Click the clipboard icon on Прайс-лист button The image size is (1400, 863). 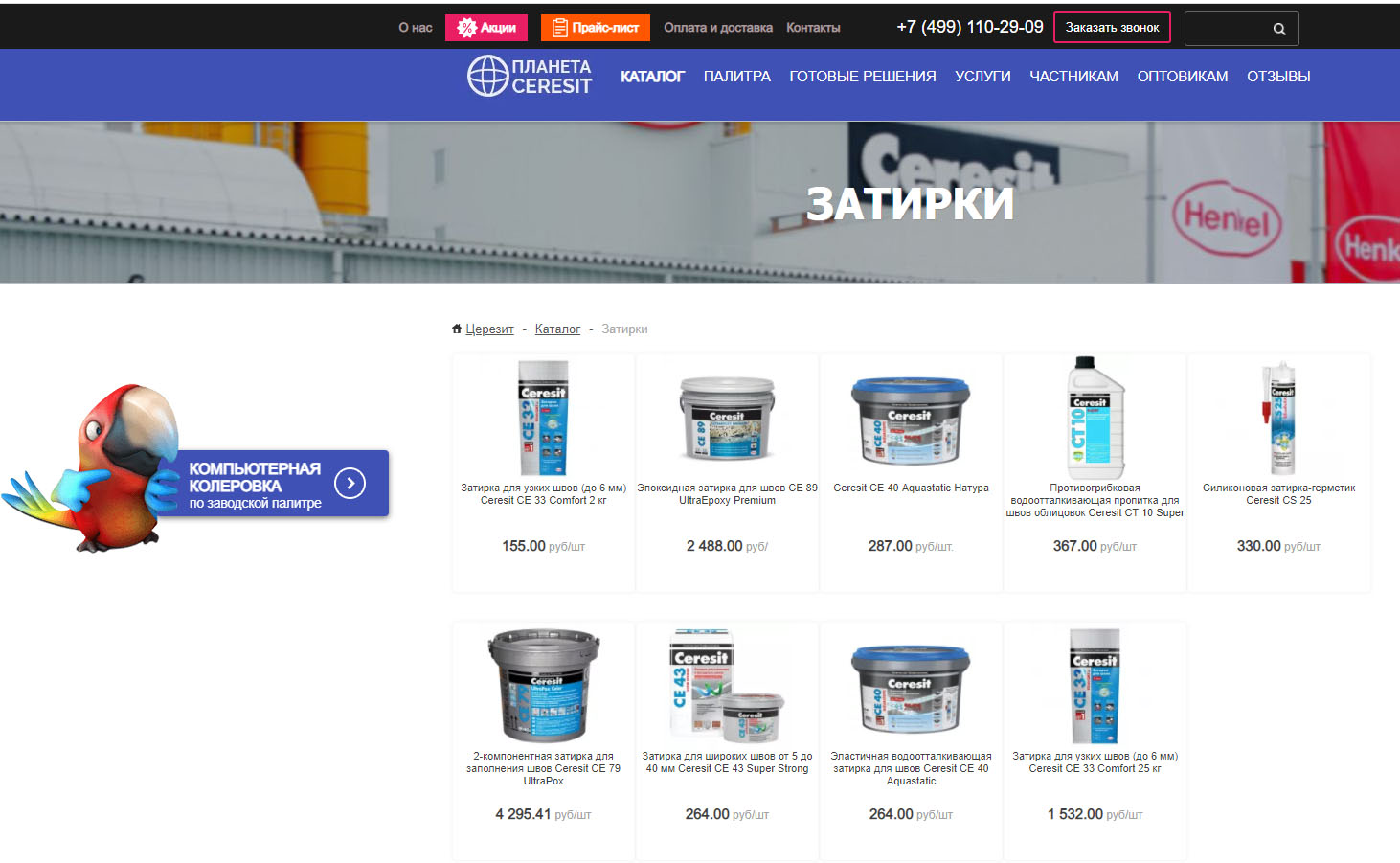tap(559, 28)
